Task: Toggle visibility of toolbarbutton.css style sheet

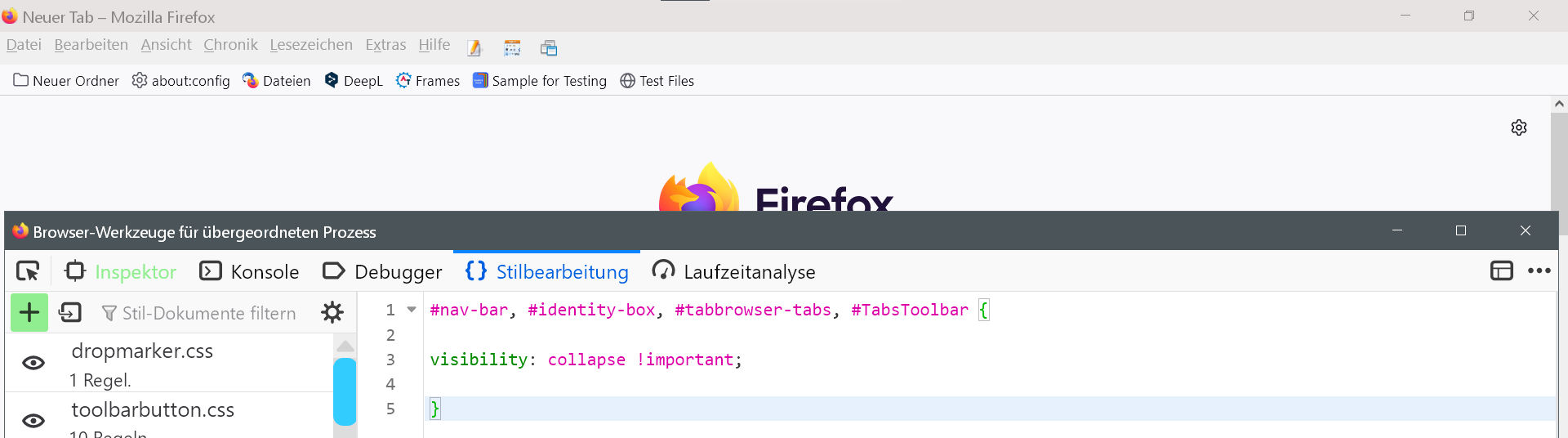Action: (x=33, y=420)
